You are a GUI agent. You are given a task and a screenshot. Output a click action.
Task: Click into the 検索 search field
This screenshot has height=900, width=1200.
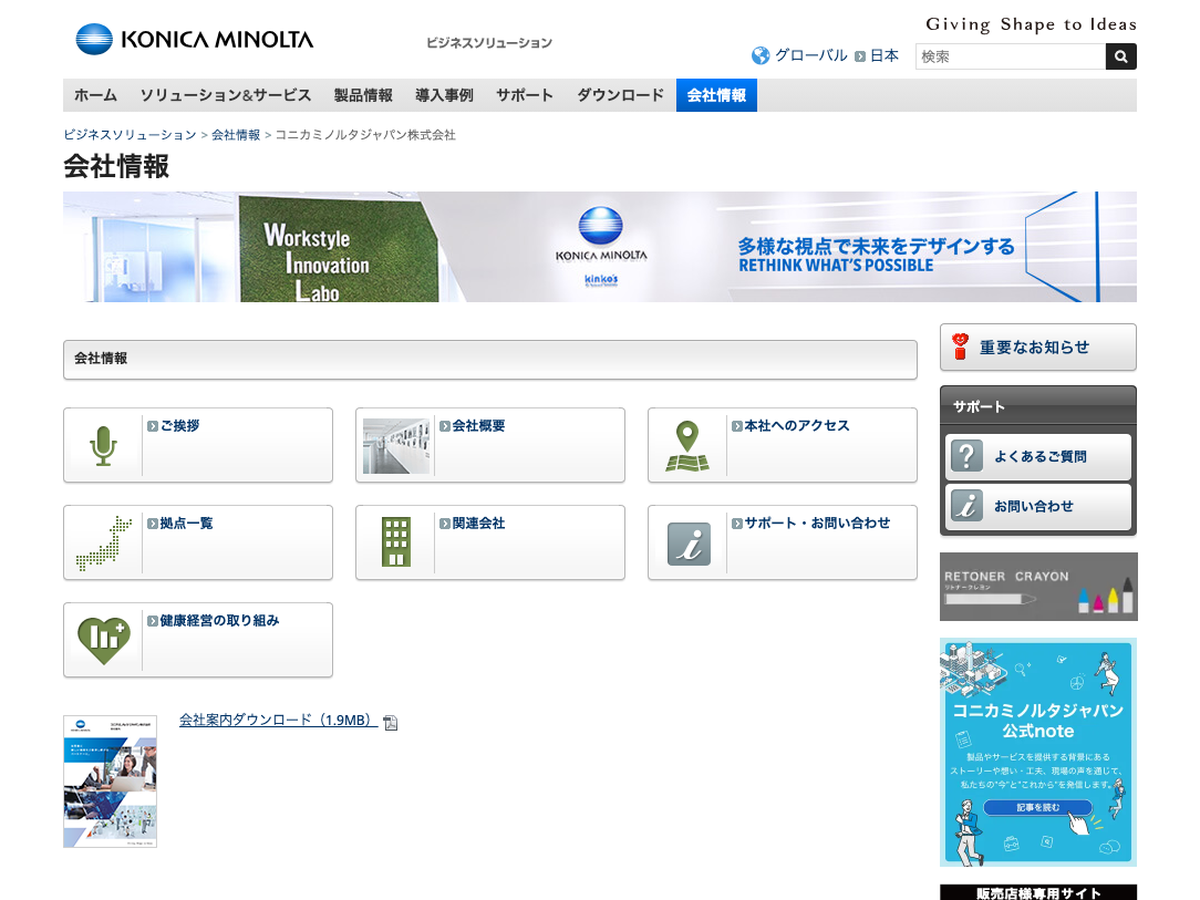pyautogui.click(x=1010, y=57)
